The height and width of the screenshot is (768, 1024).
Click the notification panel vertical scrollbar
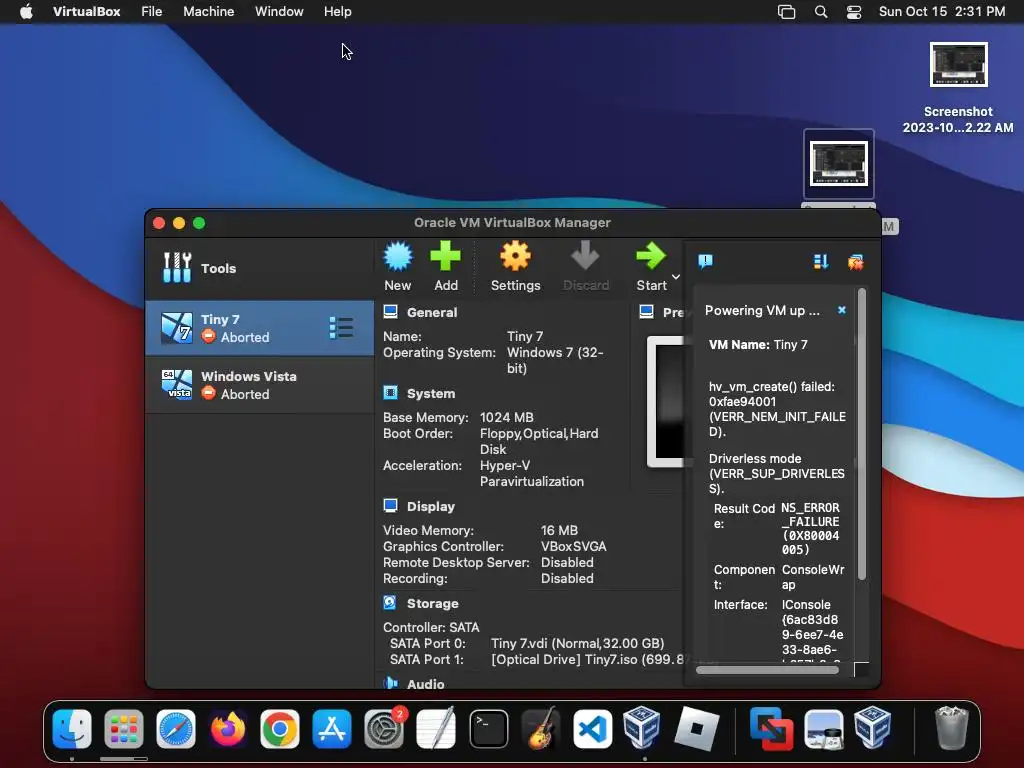click(x=862, y=434)
